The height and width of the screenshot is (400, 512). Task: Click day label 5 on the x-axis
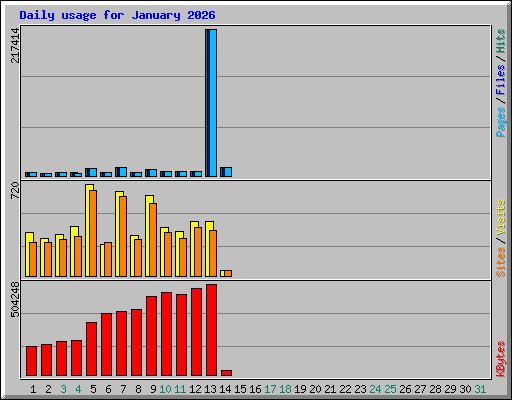(93, 389)
